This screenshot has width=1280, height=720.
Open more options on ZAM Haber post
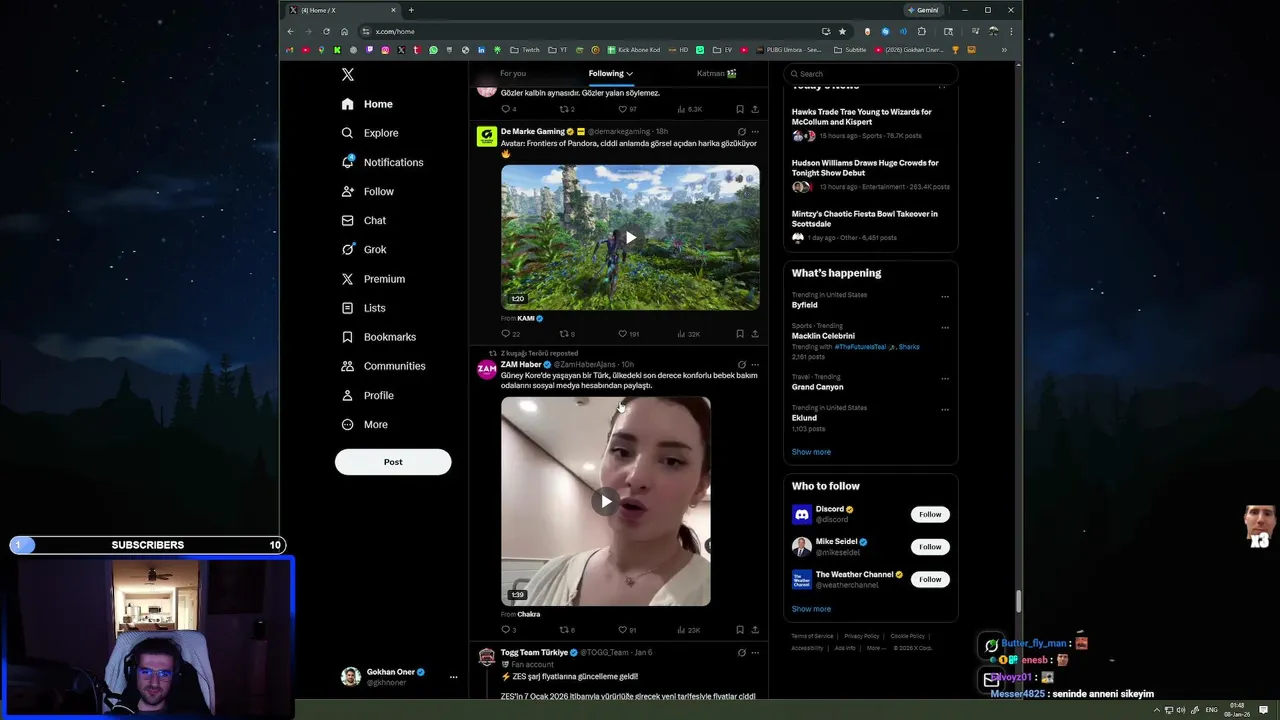(x=755, y=365)
